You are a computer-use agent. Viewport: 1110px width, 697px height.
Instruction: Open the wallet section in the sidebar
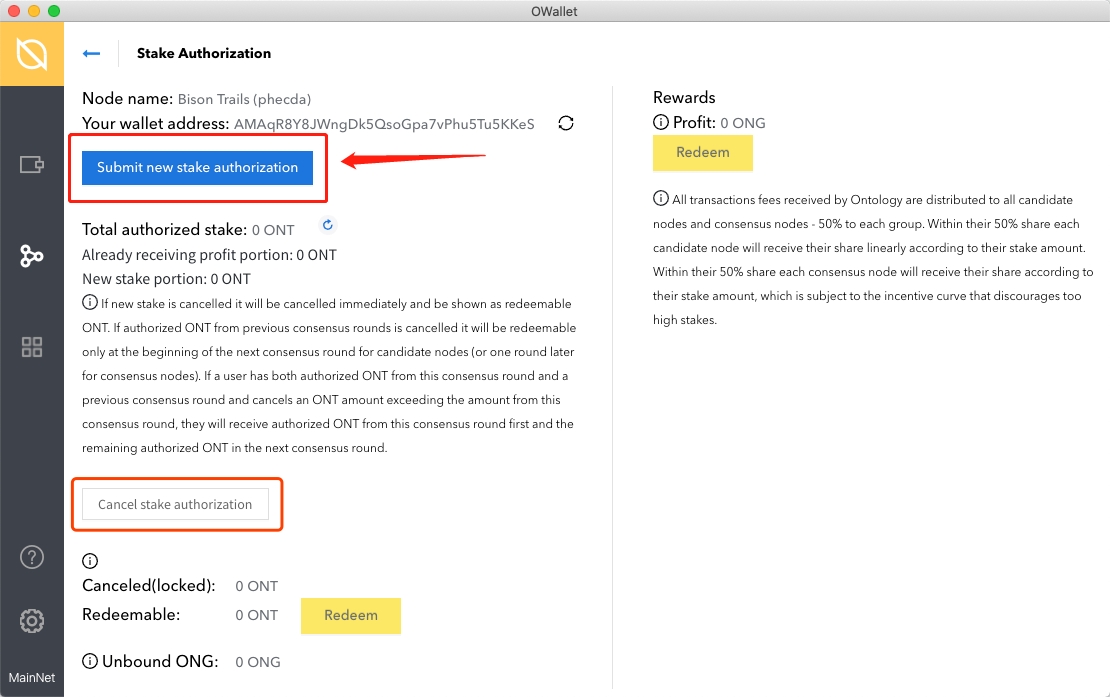click(32, 164)
